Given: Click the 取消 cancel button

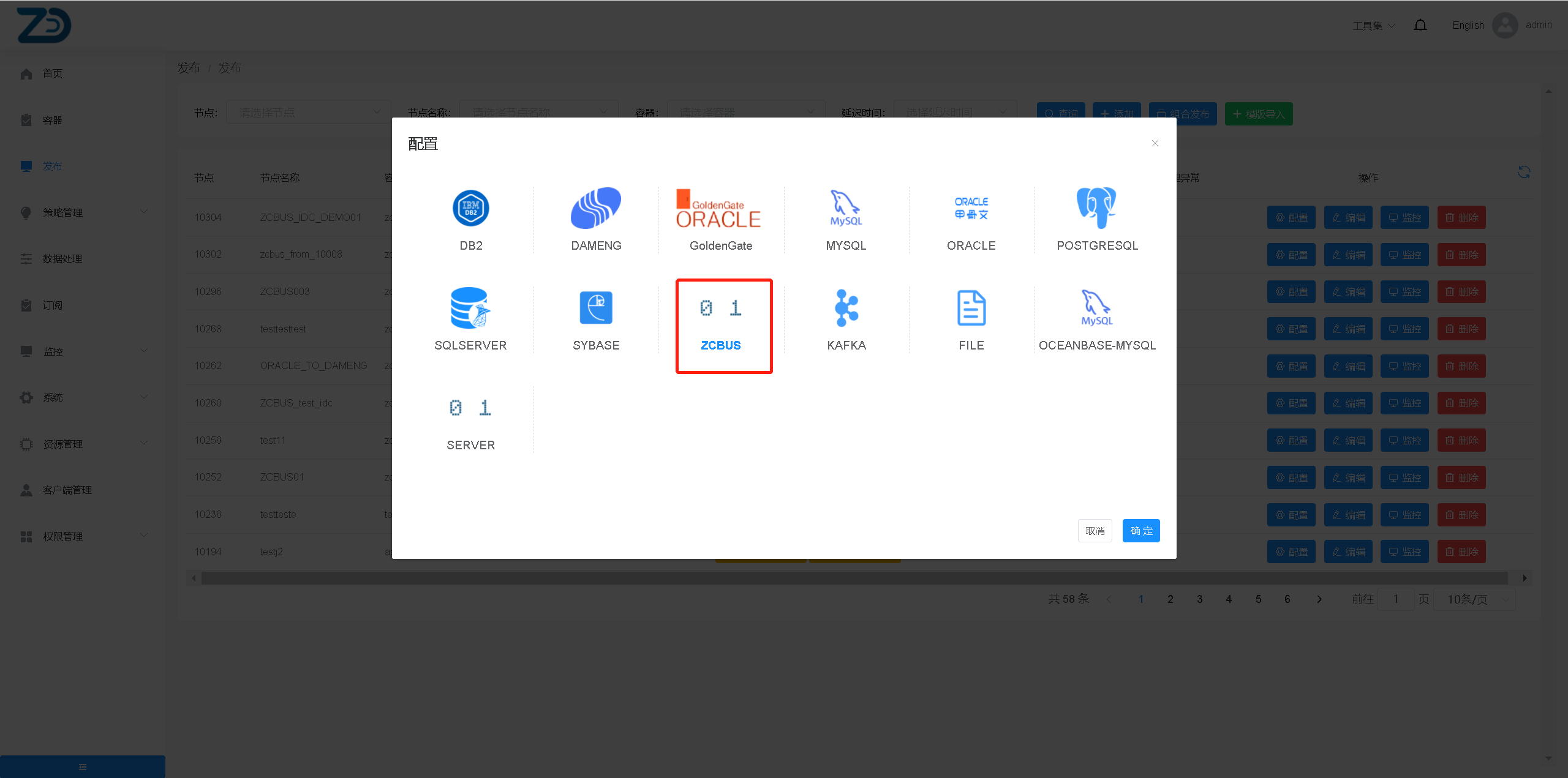Looking at the screenshot, I should tap(1095, 531).
